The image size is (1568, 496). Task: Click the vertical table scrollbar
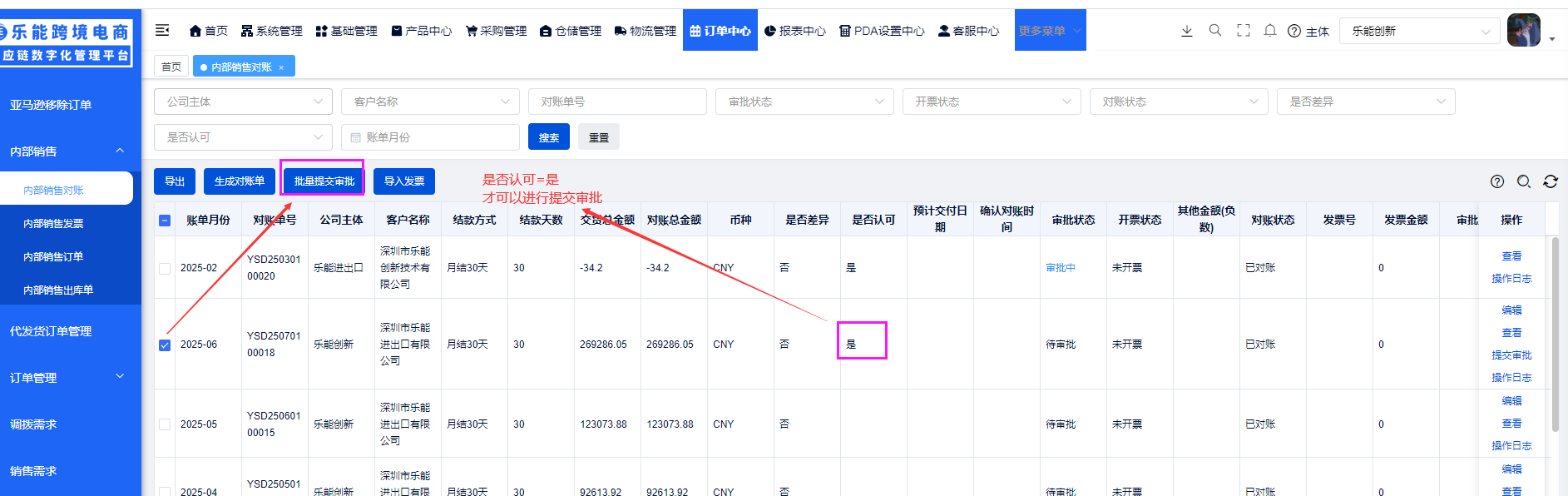tap(1556, 333)
